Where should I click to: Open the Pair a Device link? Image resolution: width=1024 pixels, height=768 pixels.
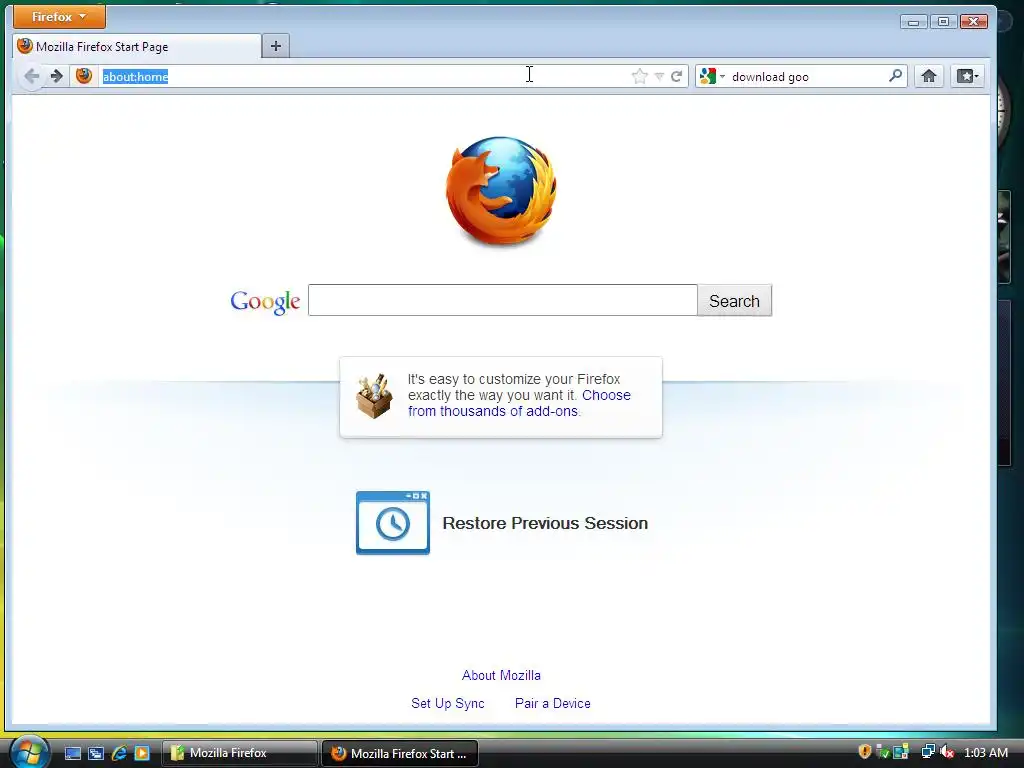[552, 703]
